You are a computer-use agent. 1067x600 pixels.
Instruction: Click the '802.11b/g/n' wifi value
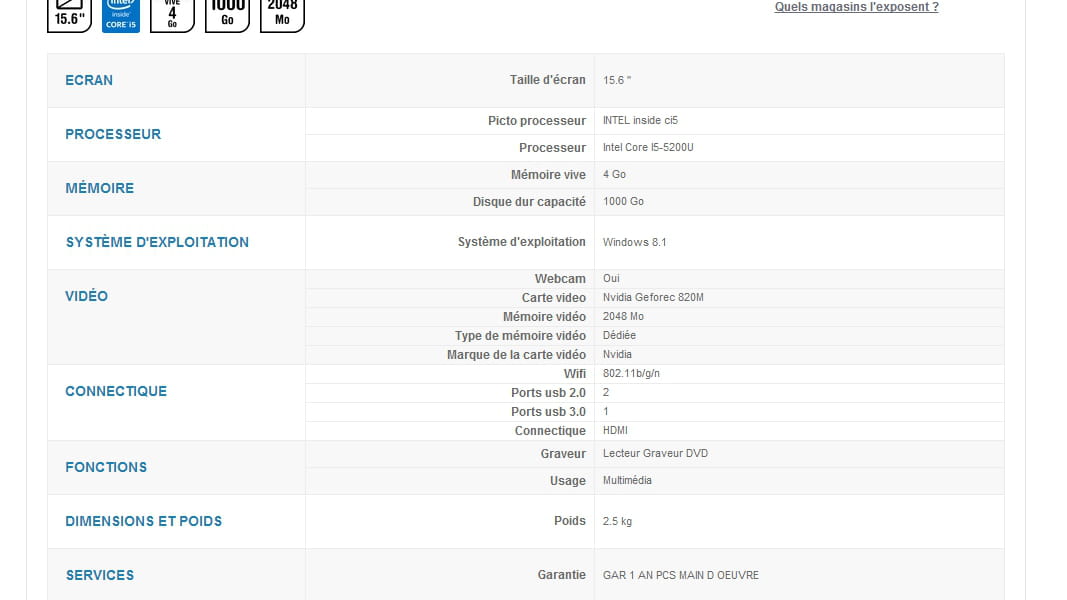click(x=631, y=373)
